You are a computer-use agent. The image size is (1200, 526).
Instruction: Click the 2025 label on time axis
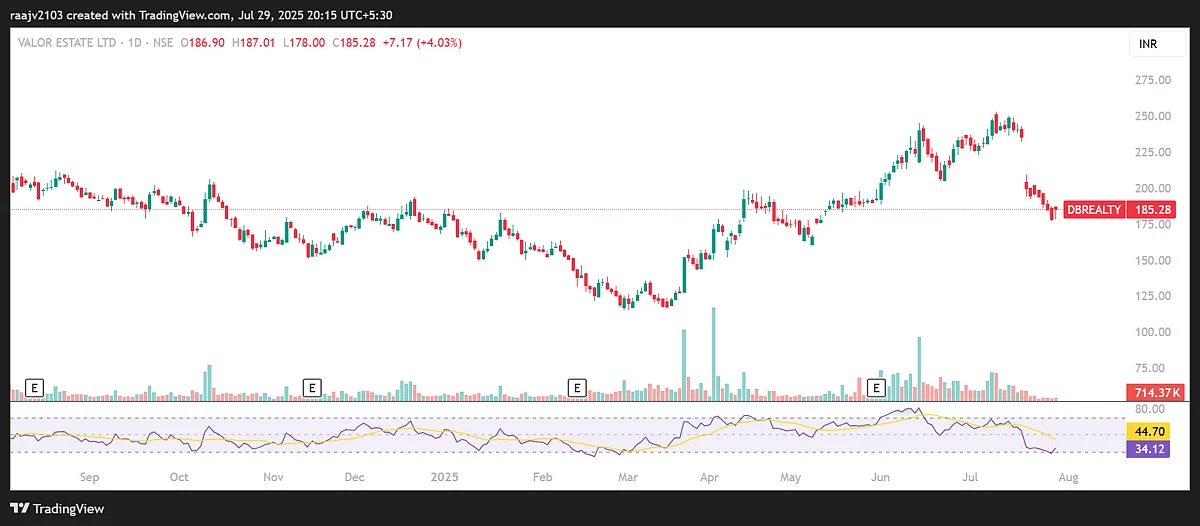(447, 478)
